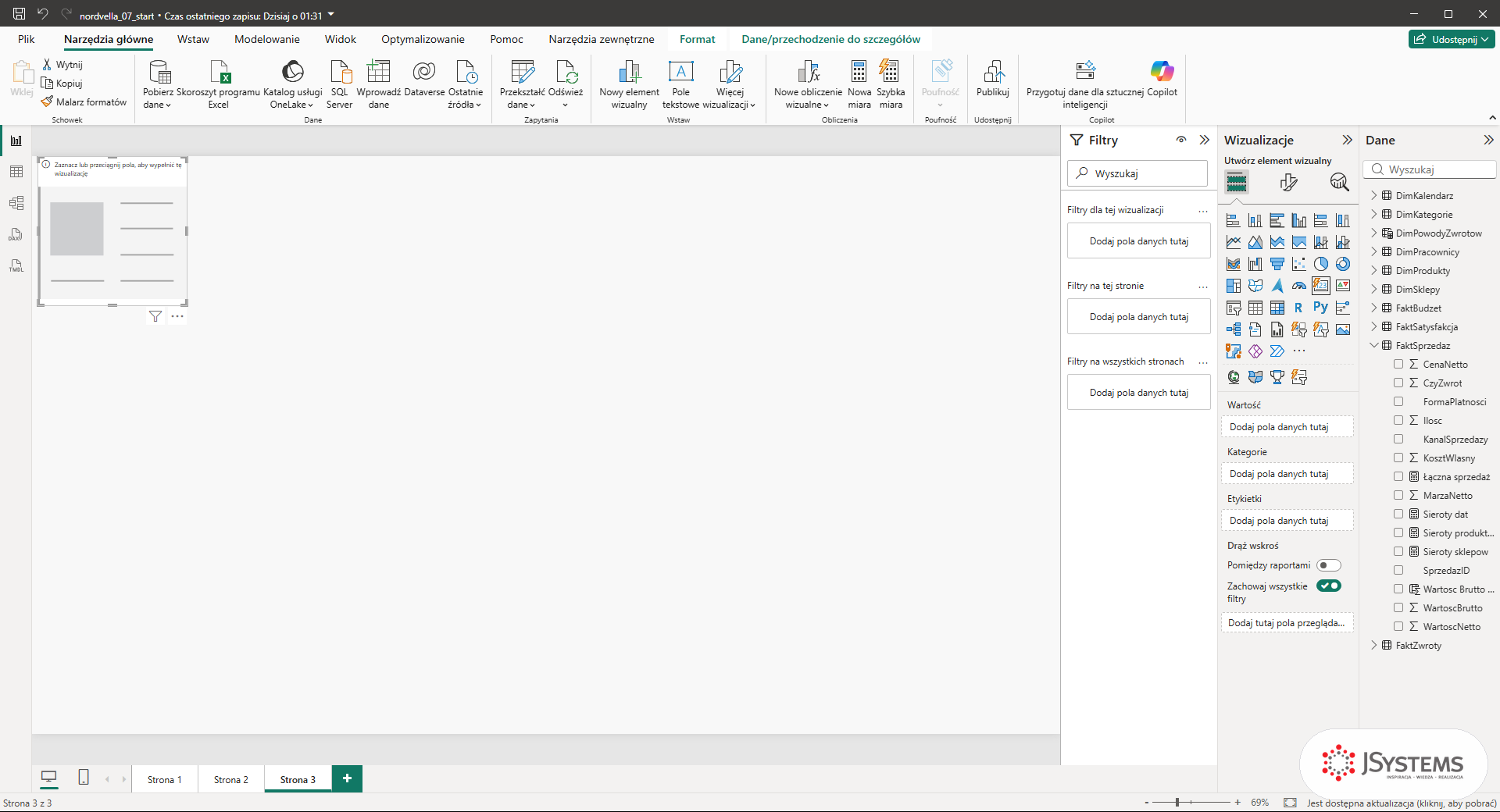This screenshot has height=812, width=1500.
Task: Expand the DimKalendarz table
Action: tap(1374, 195)
